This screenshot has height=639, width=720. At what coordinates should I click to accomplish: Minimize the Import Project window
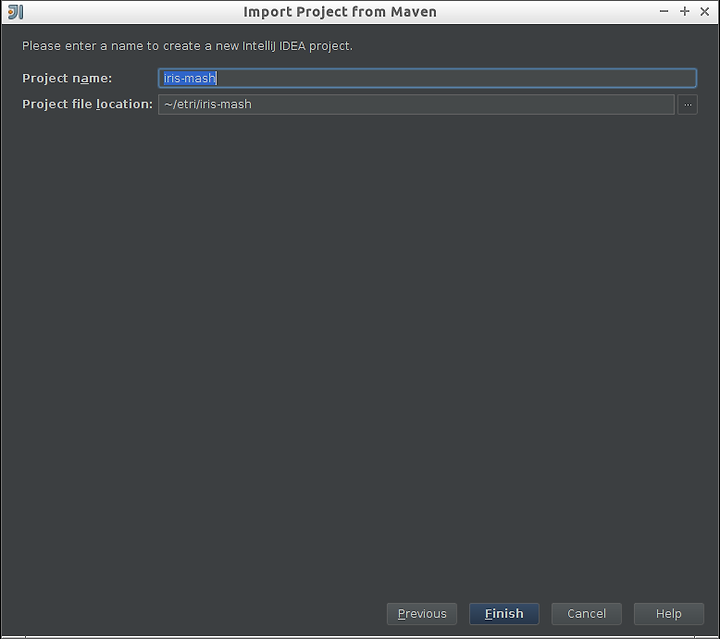(x=664, y=11)
